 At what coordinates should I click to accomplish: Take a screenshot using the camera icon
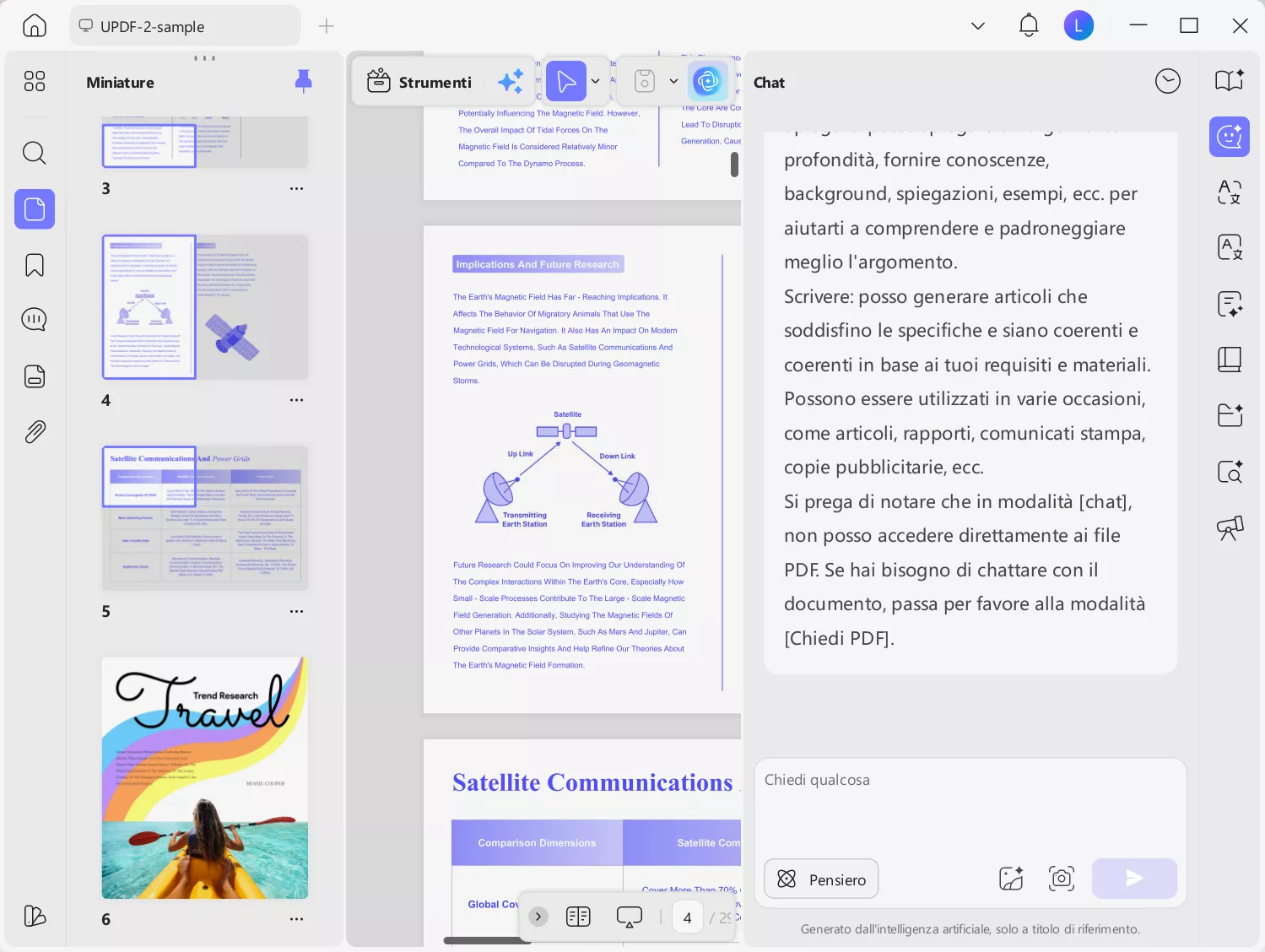(1062, 878)
